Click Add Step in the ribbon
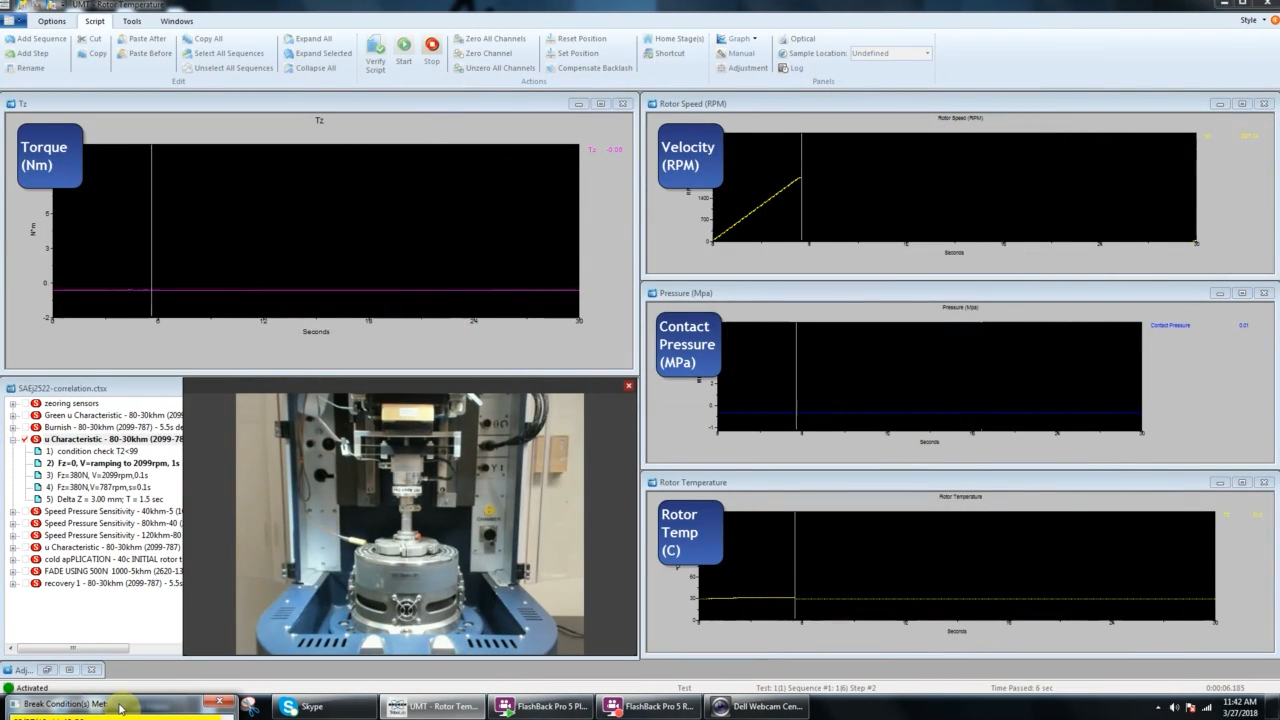Image resolution: width=1280 pixels, height=720 pixels. 26,53
